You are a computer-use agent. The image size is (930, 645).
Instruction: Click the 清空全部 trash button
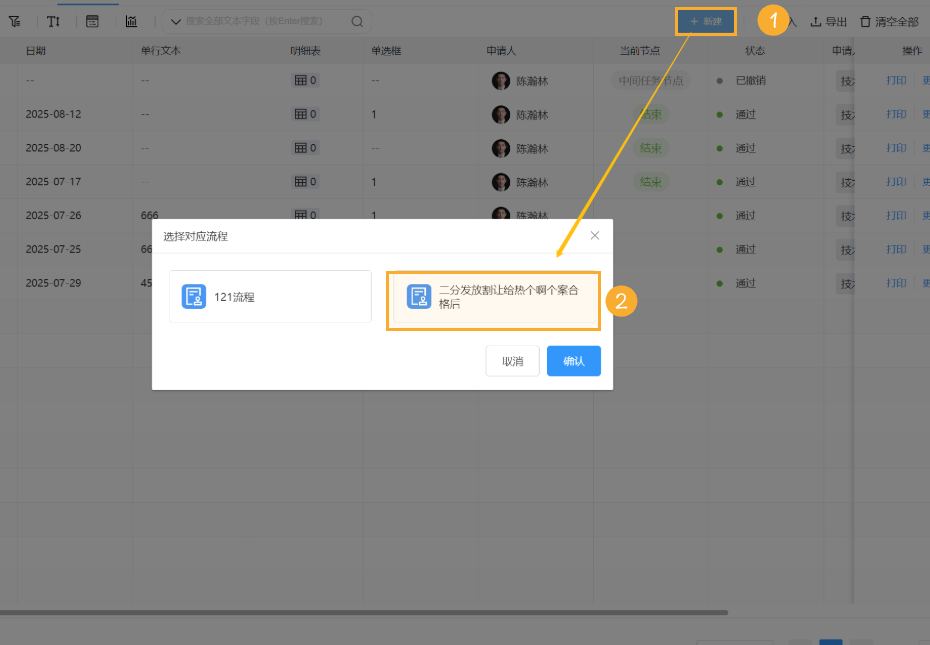coord(889,21)
